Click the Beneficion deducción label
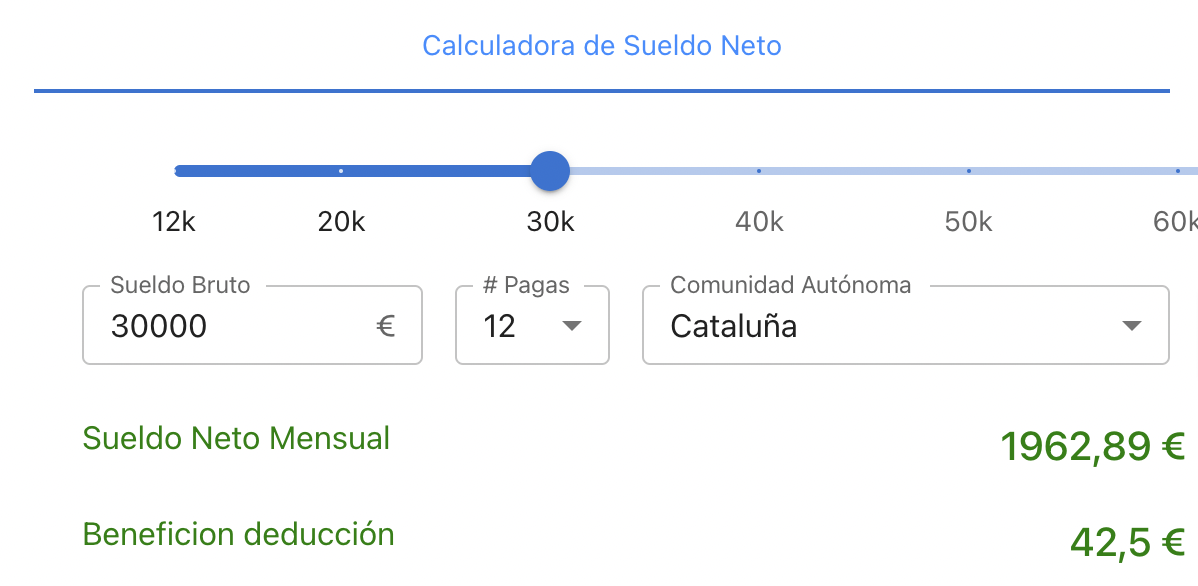This screenshot has height=586, width=1198. click(239, 534)
